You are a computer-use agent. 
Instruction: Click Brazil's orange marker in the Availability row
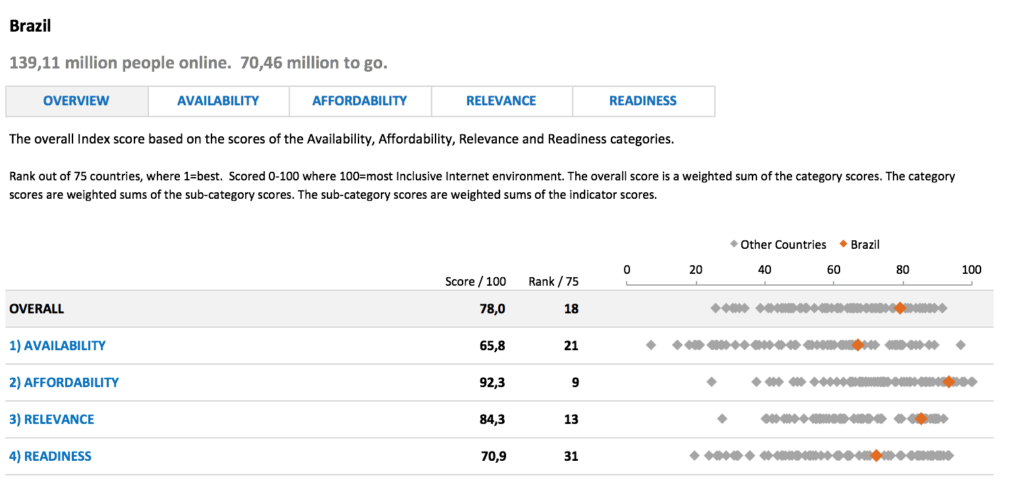tap(857, 345)
